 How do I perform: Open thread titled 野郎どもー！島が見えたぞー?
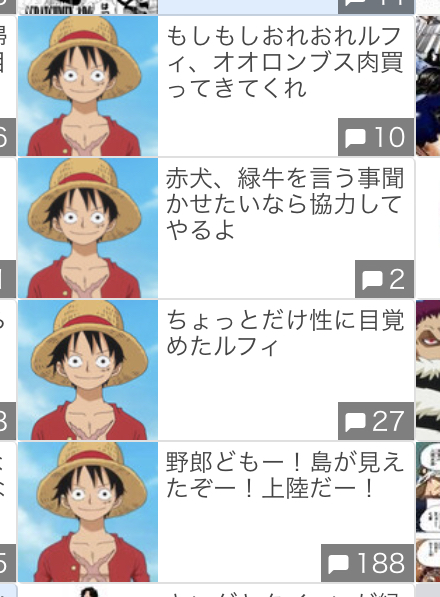pyautogui.click(x=284, y=475)
